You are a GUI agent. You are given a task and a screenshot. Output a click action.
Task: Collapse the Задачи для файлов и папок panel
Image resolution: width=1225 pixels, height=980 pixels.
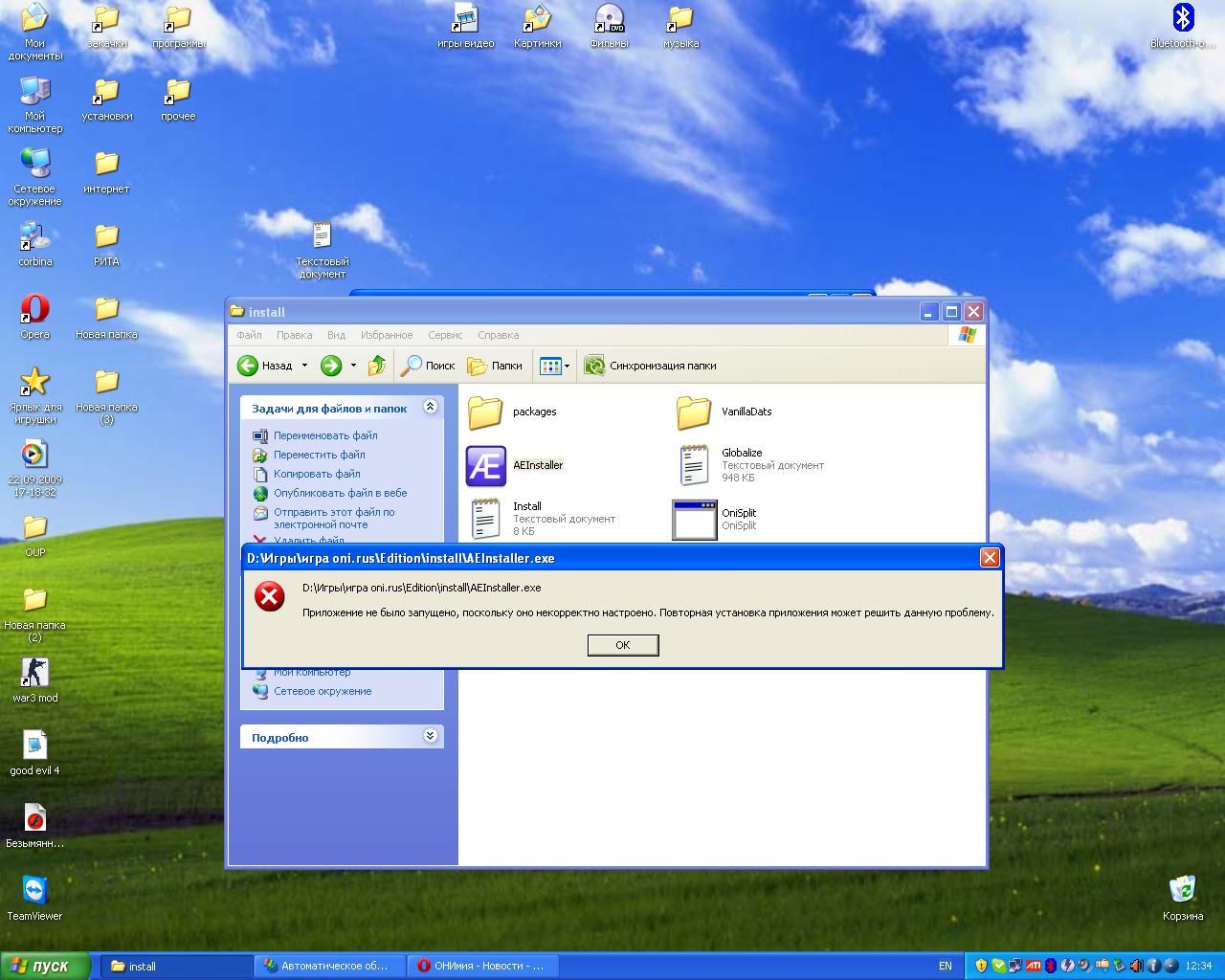click(430, 408)
